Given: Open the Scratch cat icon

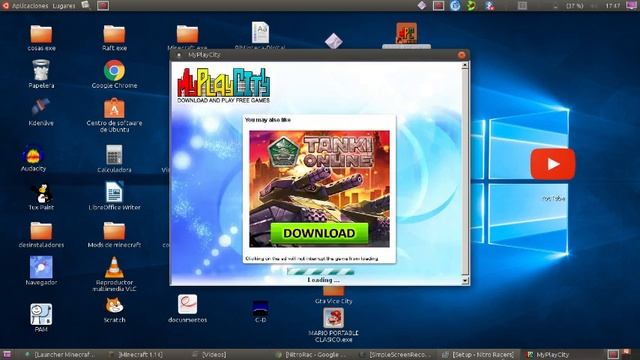Looking at the screenshot, I should click(114, 306).
